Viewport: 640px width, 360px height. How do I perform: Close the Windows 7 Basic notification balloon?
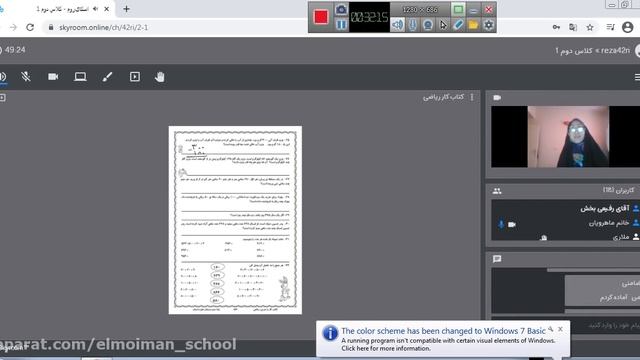coord(560,329)
